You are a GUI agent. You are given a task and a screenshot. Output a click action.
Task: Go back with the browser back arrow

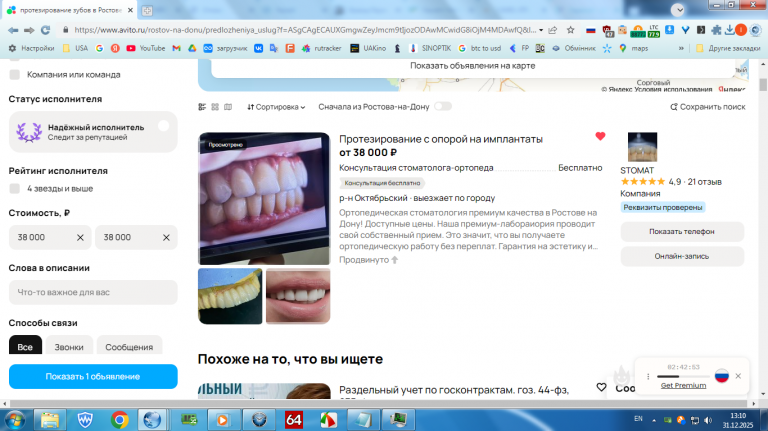(x=13, y=30)
